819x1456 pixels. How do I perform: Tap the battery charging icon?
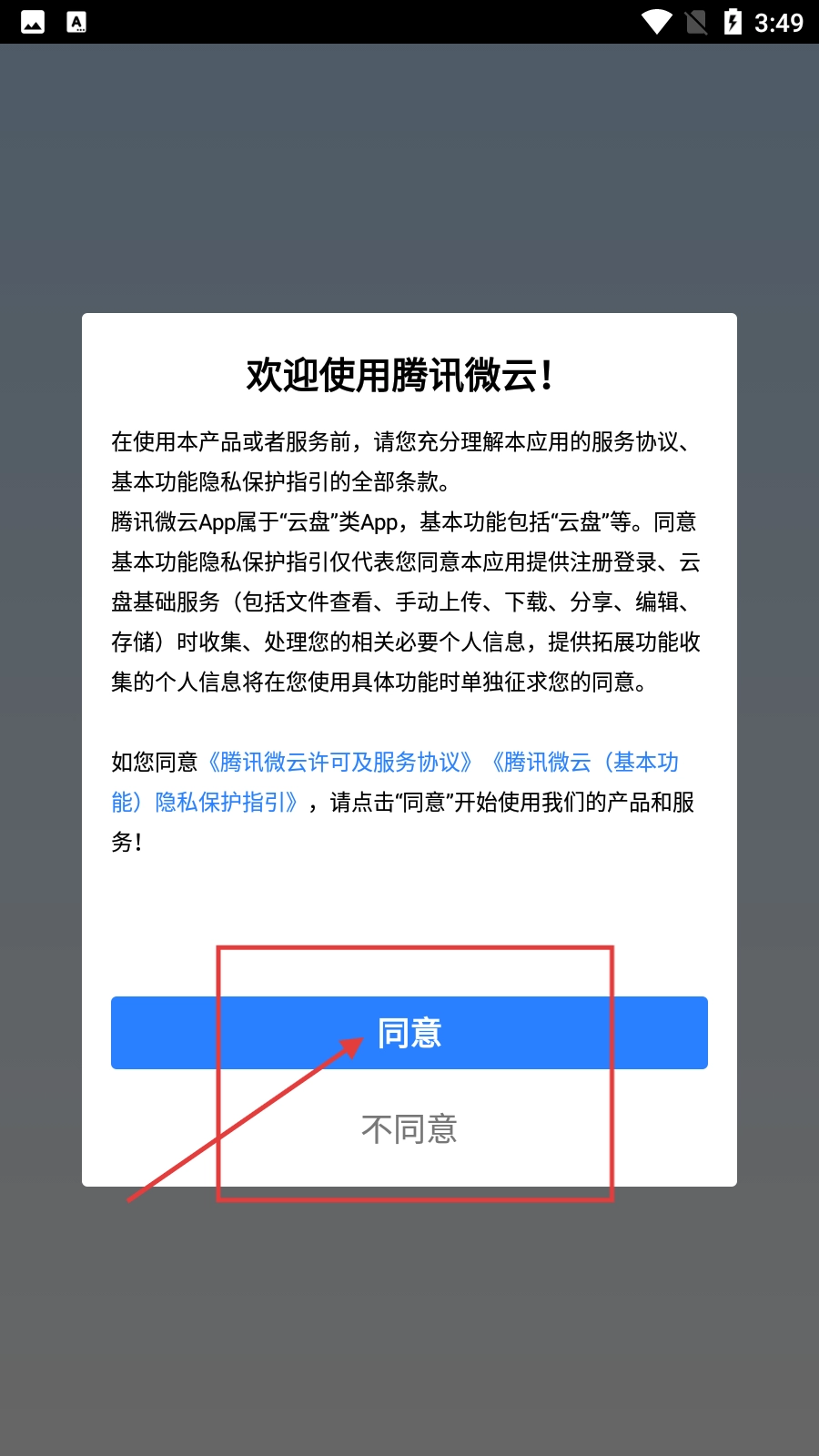[x=733, y=22]
